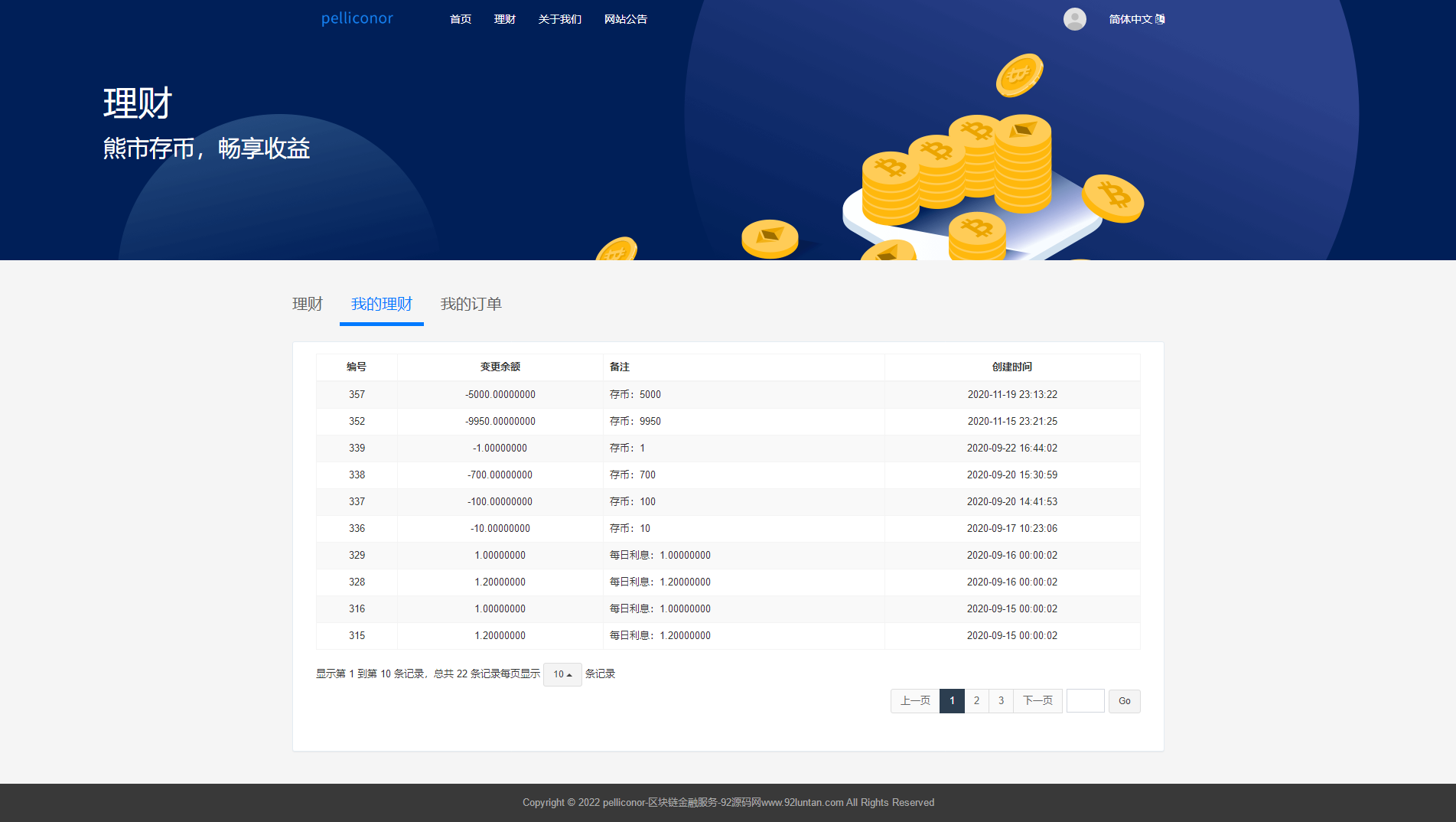Switch to the 理财 tab
1456x822 pixels.
click(308, 304)
